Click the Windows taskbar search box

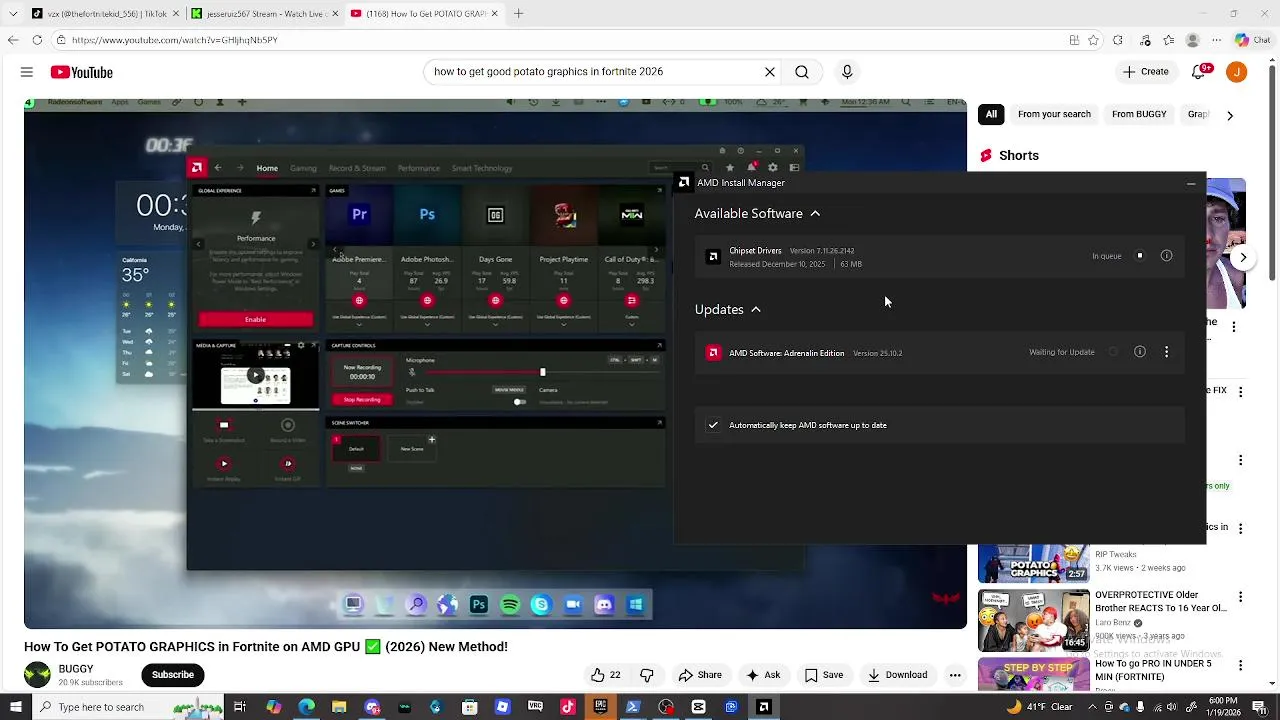130,707
